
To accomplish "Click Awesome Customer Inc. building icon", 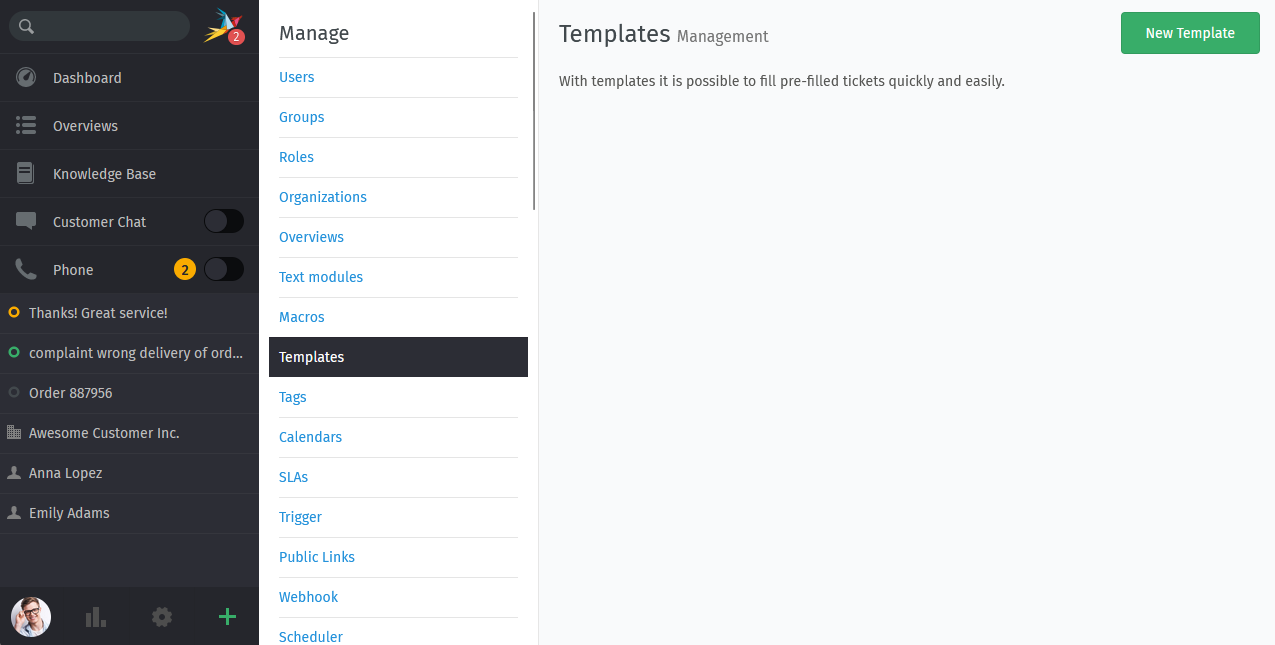I will click(14, 433).
